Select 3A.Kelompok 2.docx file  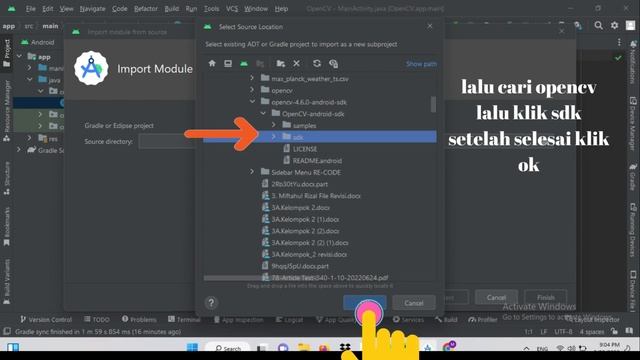coord(301,207)
